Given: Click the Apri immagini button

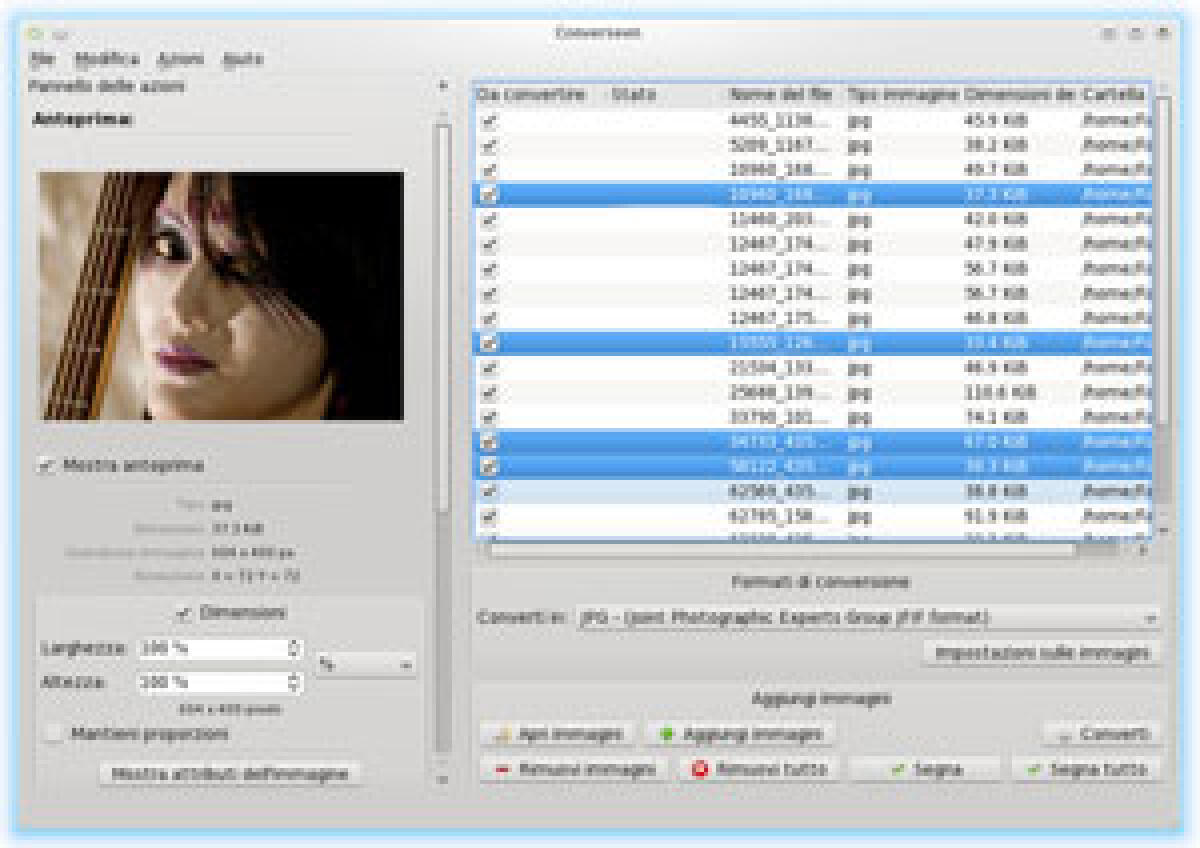Looking at the screenshot, I should point(557,734).
